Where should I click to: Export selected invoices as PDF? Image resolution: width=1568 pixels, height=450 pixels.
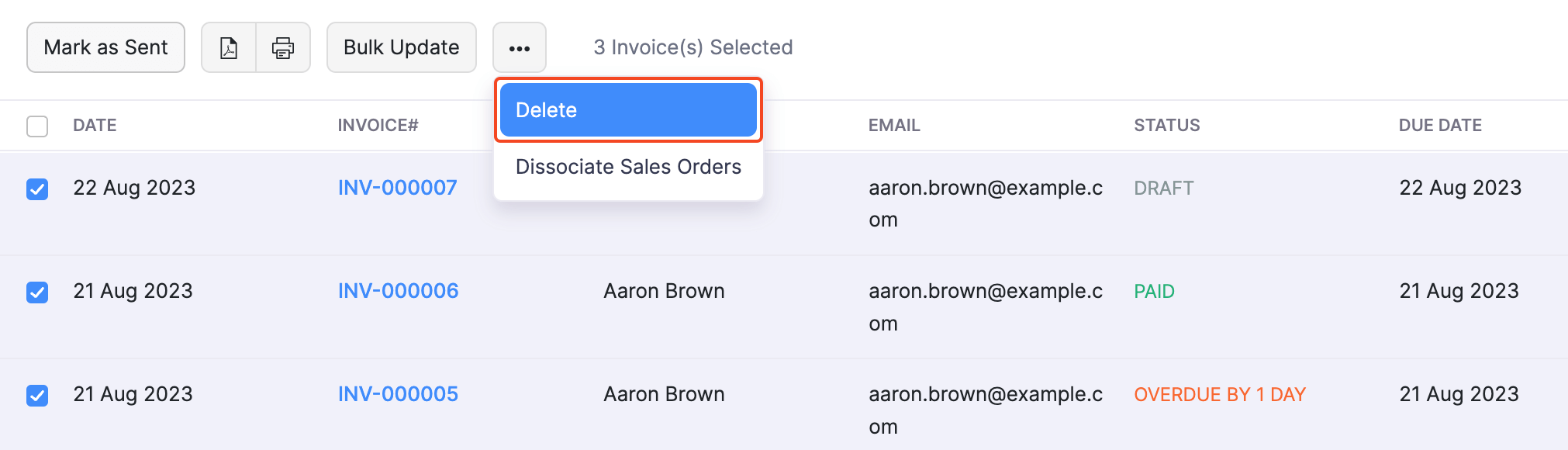(229, 47)
